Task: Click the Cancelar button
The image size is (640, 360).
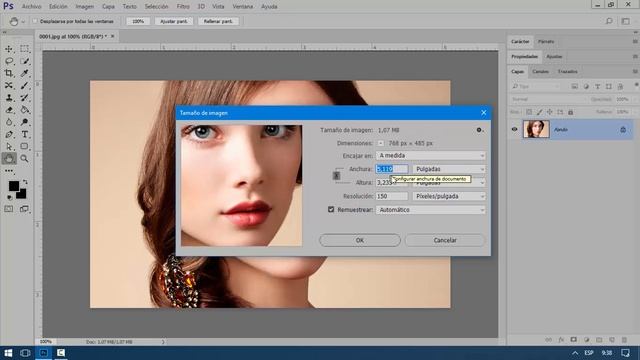Action: [x=445, y=240]
